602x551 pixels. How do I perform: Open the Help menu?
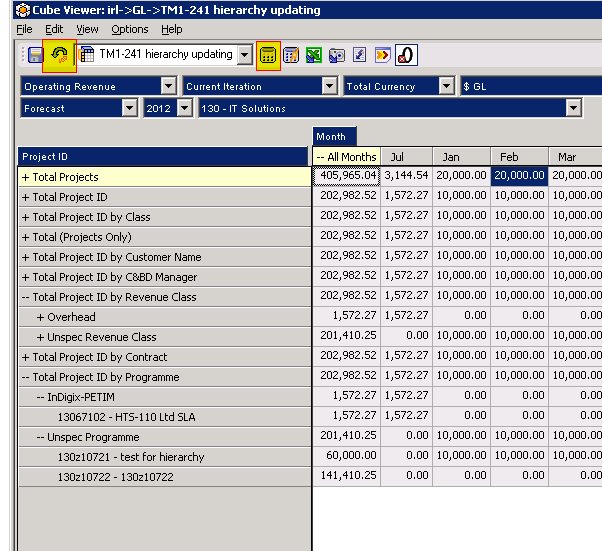pyautogui.click(x=172, y=29)
